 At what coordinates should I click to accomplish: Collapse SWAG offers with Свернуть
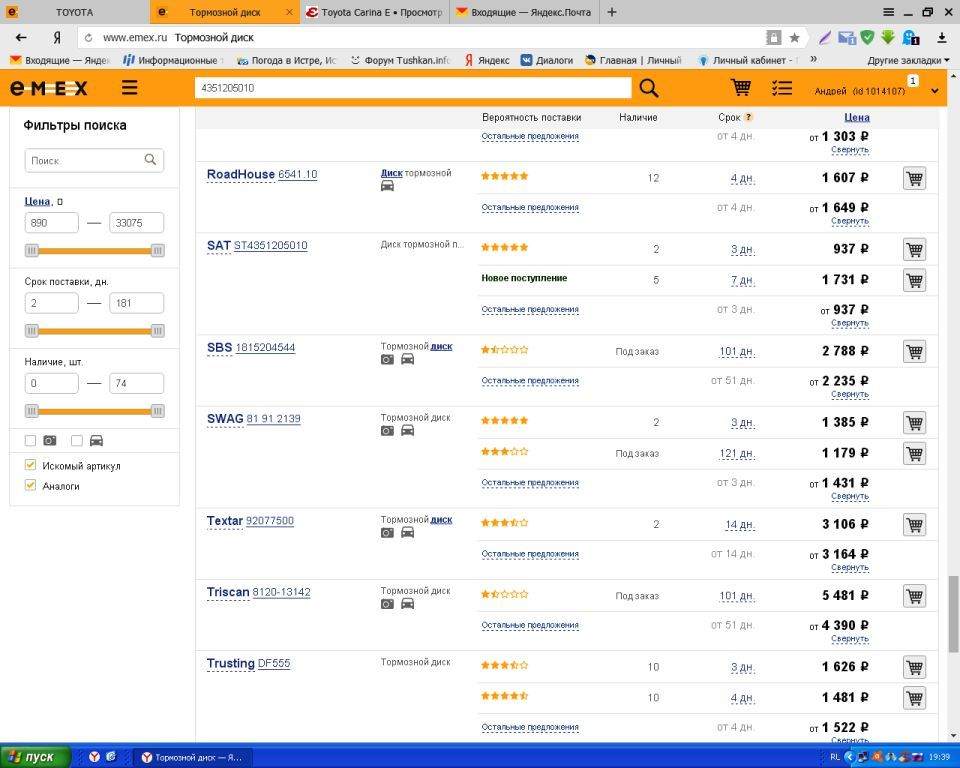point(849,496)
